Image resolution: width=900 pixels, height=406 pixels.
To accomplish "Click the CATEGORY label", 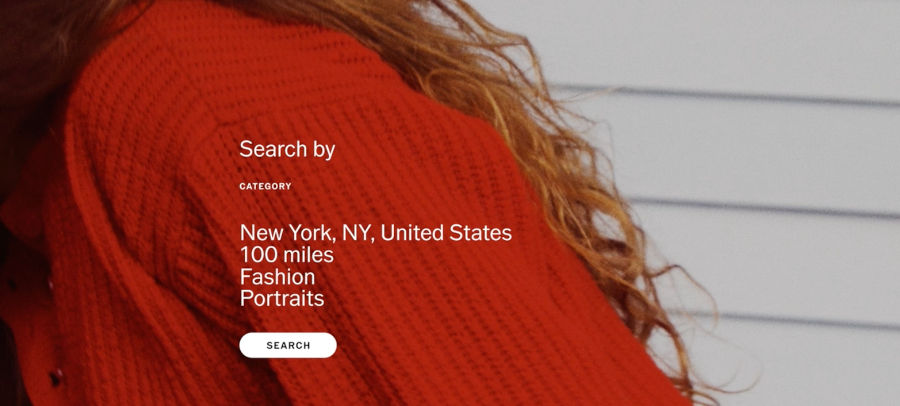I will click(265, 186).
